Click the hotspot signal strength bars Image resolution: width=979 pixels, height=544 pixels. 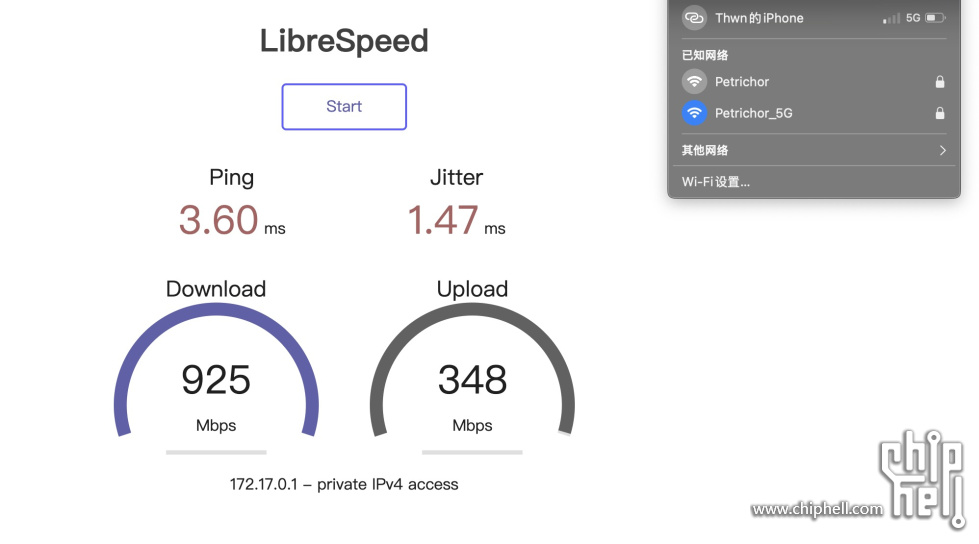click(892, 19)
